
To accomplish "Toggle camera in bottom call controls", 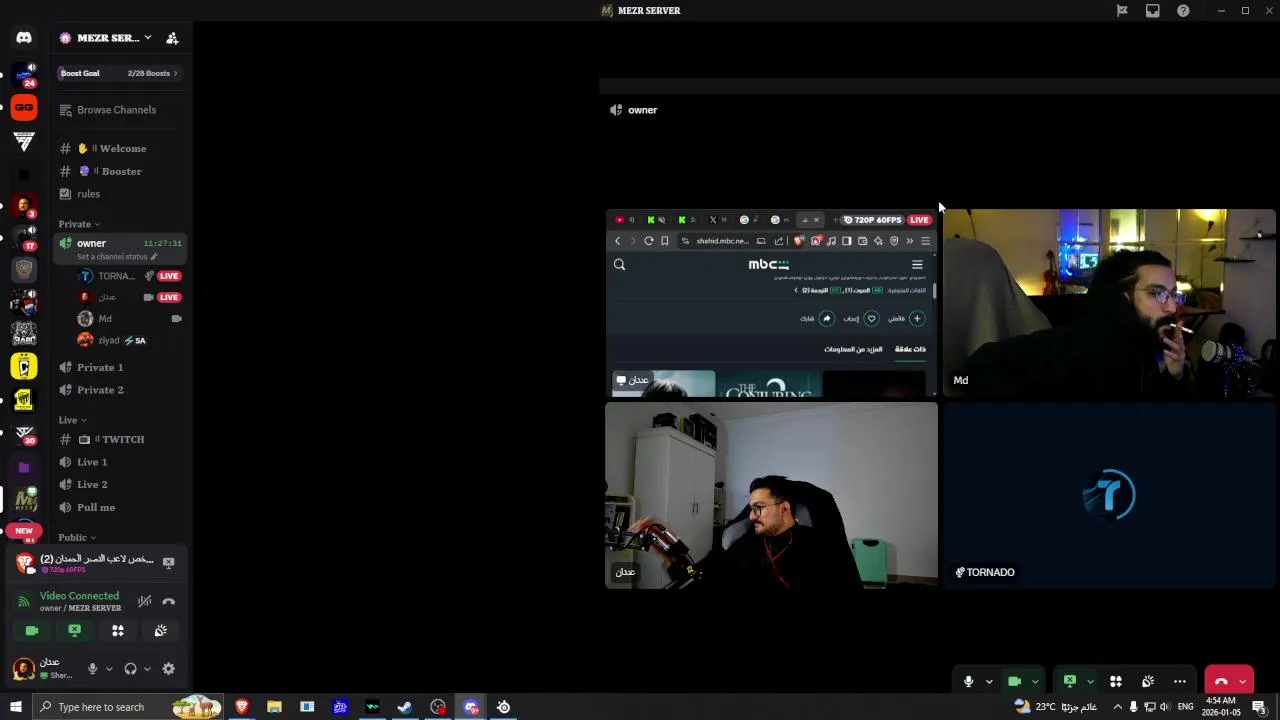I will pyautogui.click(x=1014, y=681).
